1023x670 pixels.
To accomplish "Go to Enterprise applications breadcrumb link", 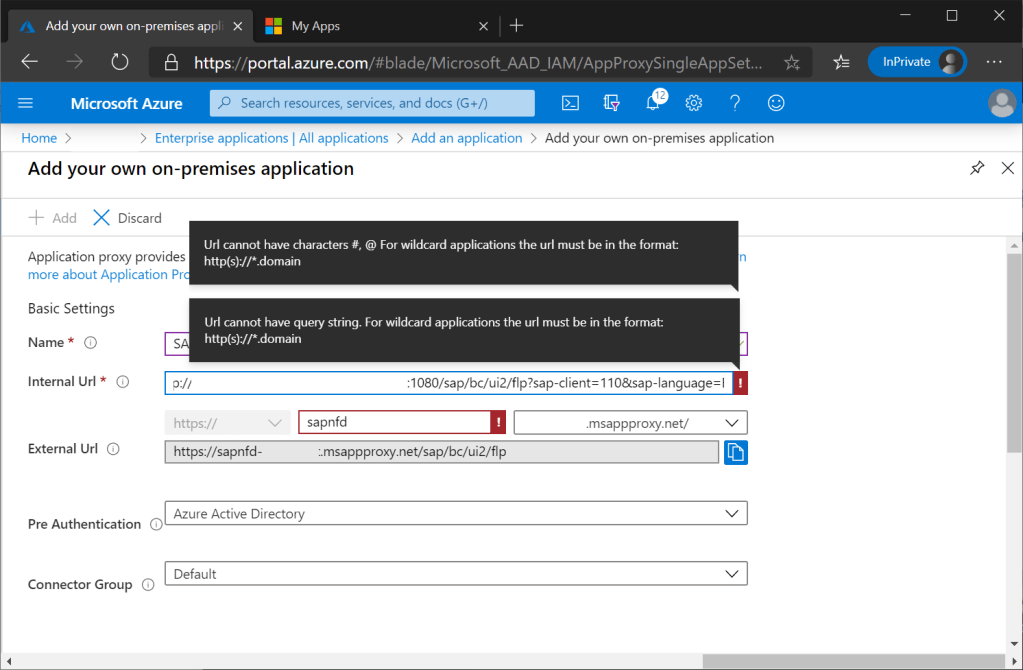I will (x=271, y=138).
